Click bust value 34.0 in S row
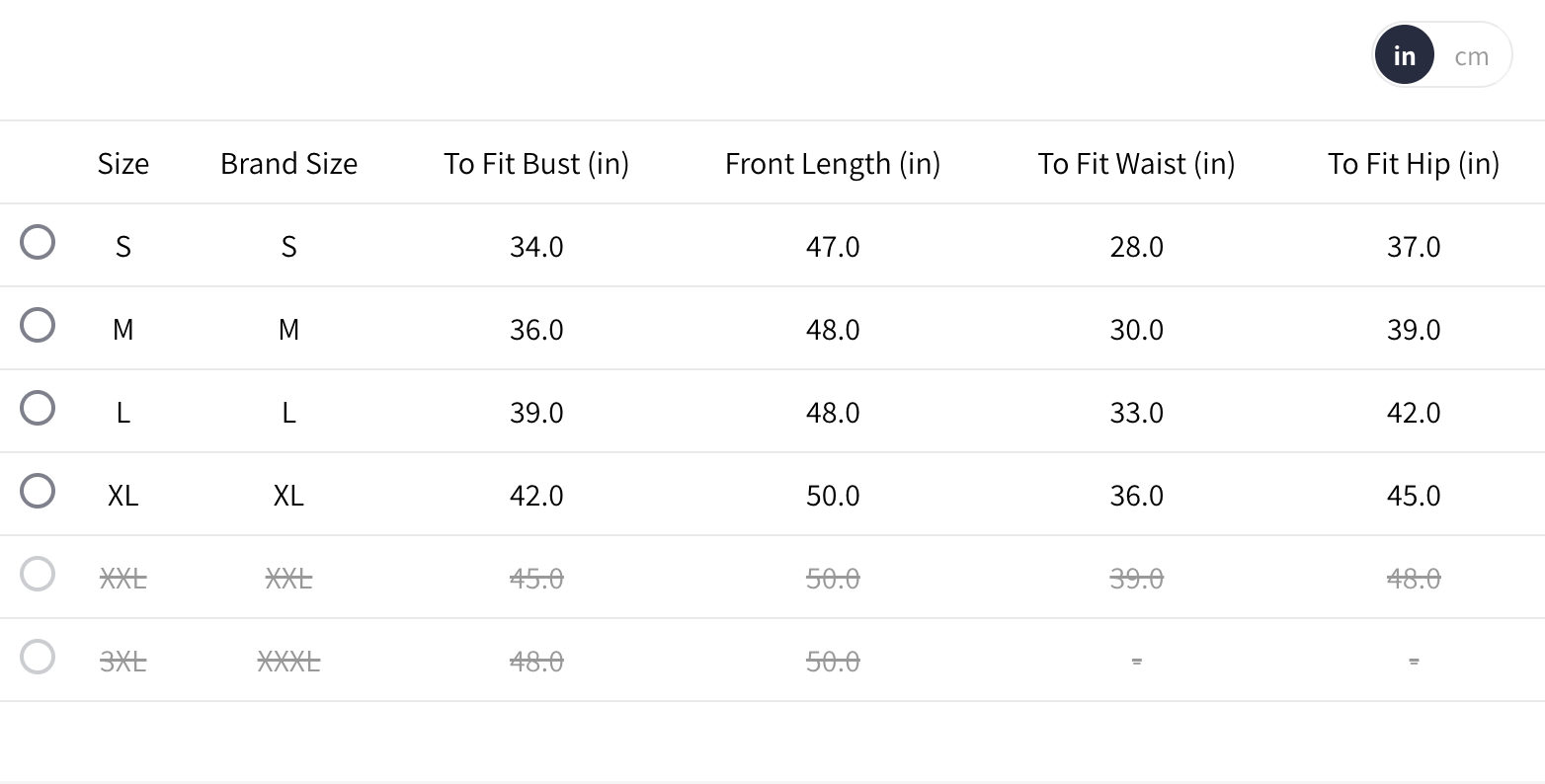Image resolution: width=1545 pixels, height=784 pixels. [536, 246]
